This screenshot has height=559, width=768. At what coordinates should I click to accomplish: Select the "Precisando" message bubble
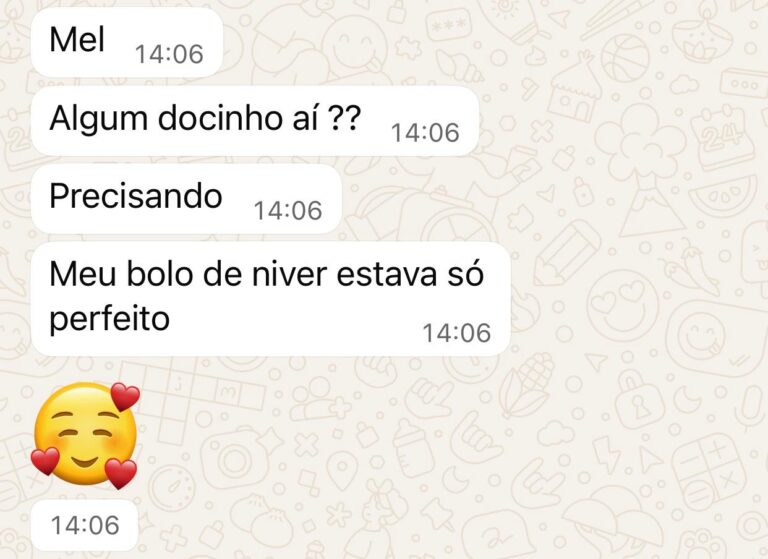click(x=186, y=199)
